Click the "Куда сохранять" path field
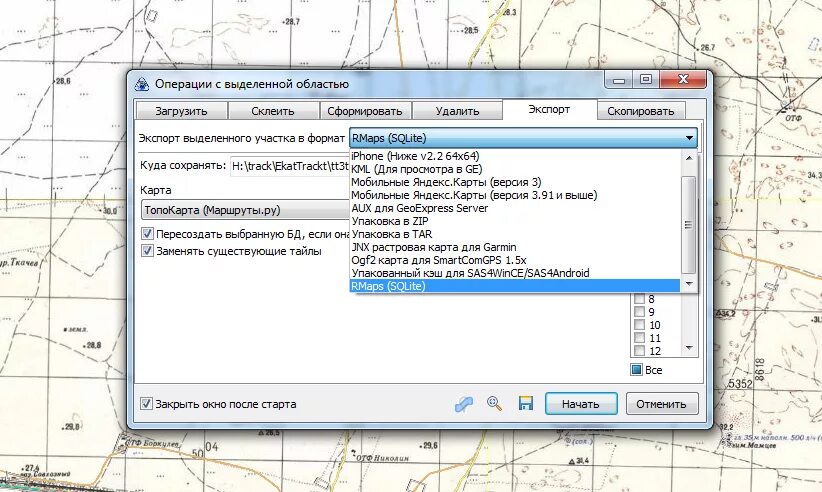This screenshot has width=822, height=492. click(x=290, y=166)
